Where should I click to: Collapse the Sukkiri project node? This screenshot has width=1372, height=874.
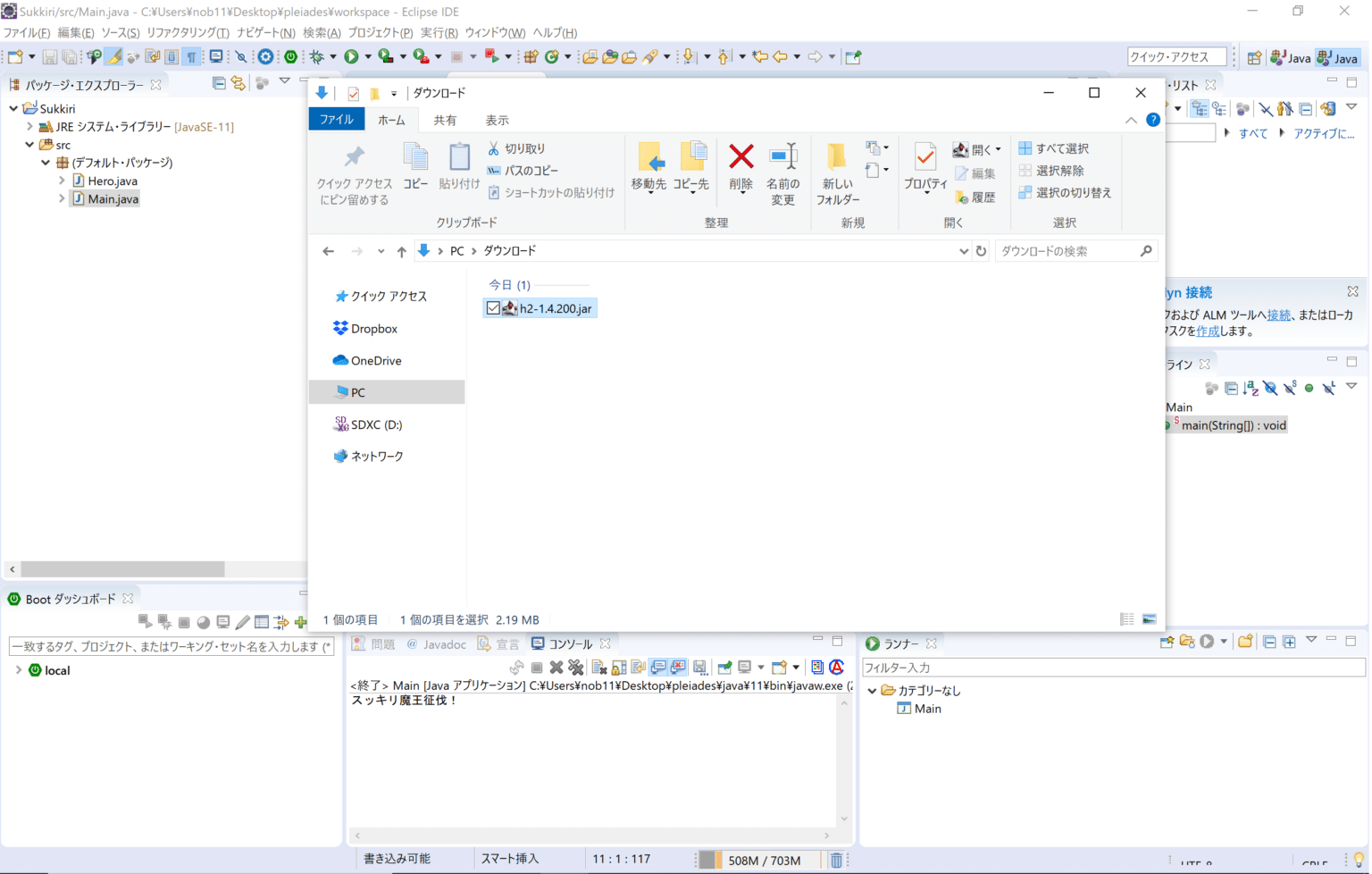point(12,108)
